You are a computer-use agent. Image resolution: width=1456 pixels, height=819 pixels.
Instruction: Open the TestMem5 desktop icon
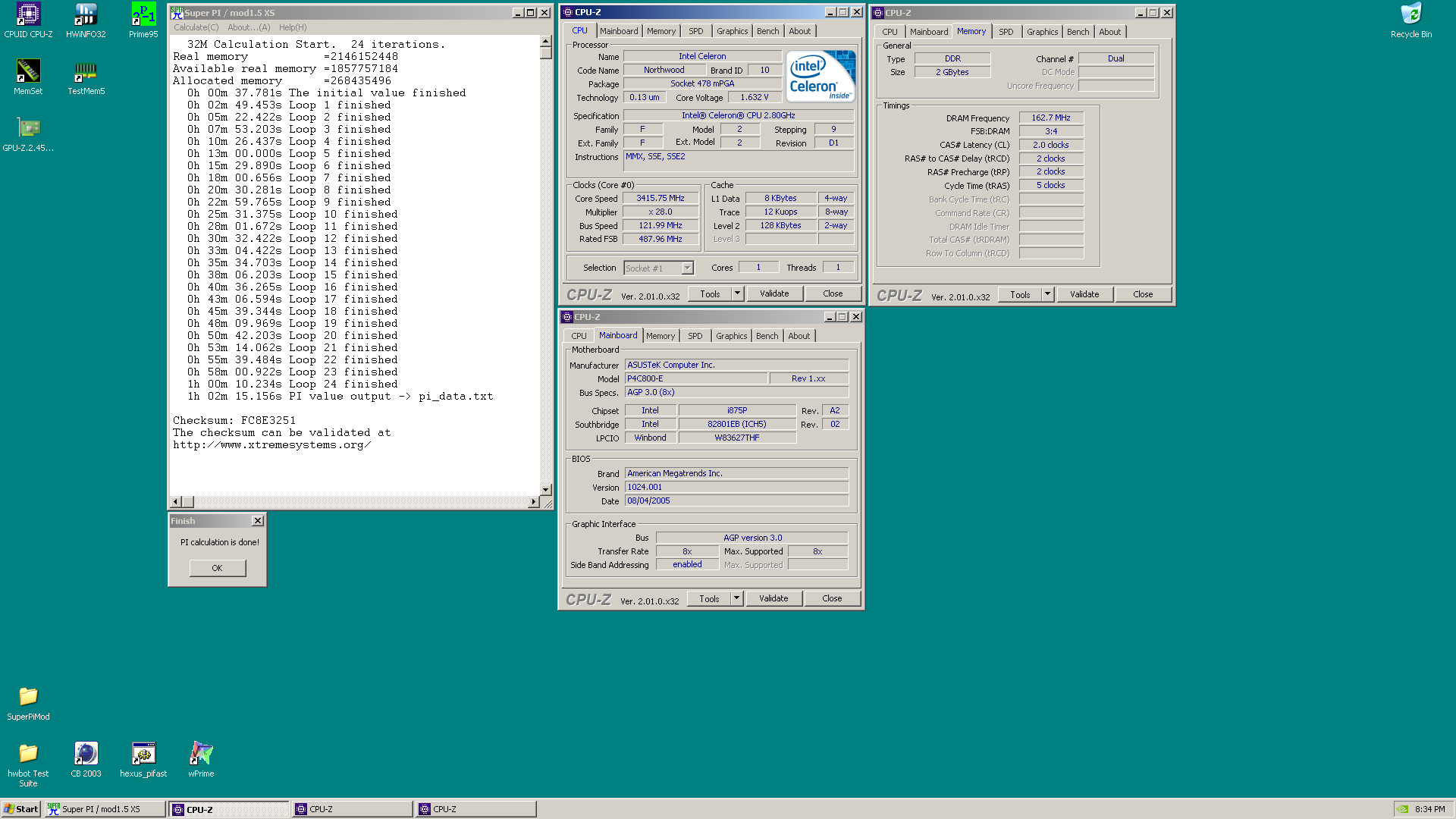86,77
